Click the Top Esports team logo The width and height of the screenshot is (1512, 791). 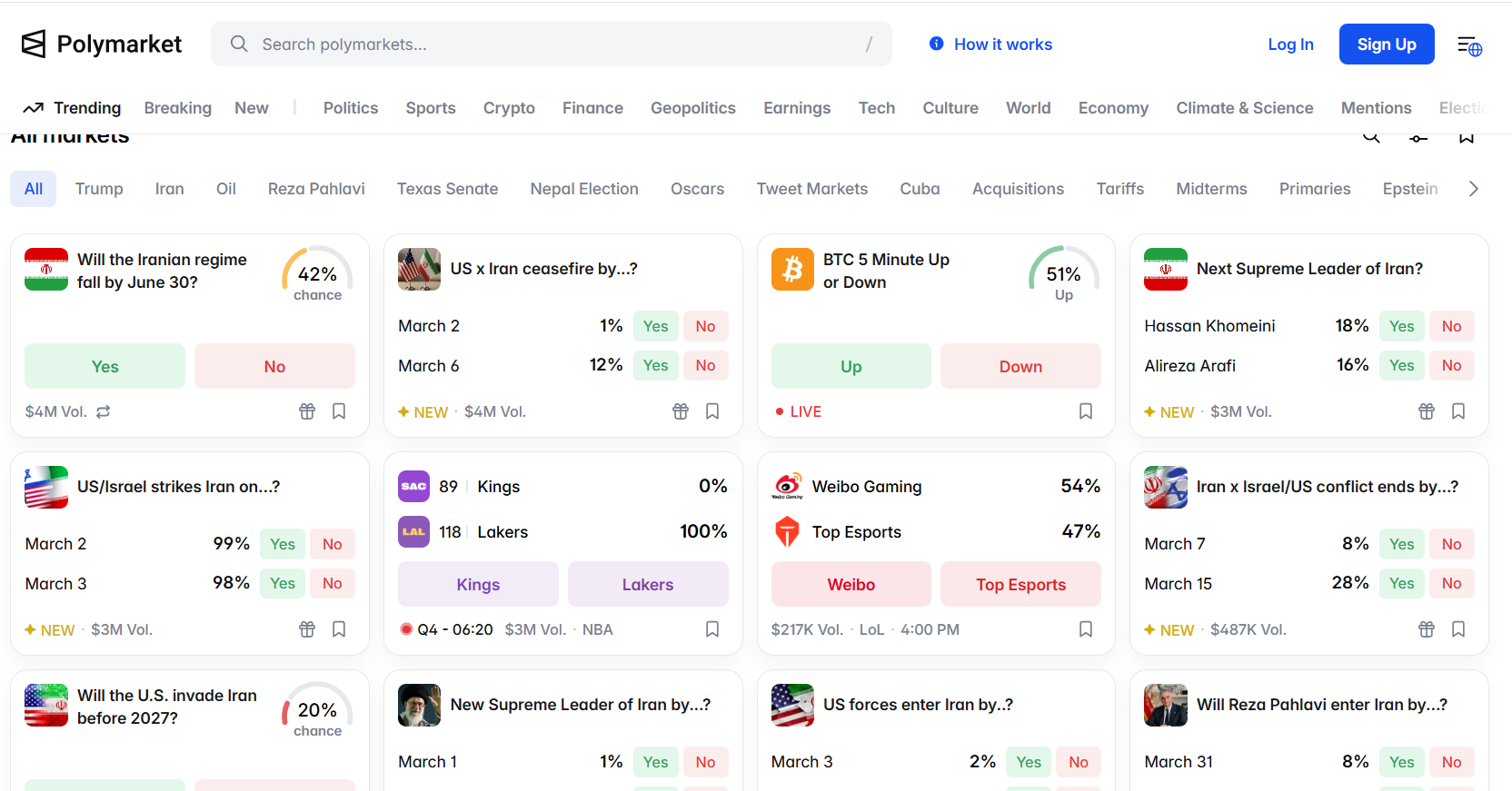pos(787,531)
